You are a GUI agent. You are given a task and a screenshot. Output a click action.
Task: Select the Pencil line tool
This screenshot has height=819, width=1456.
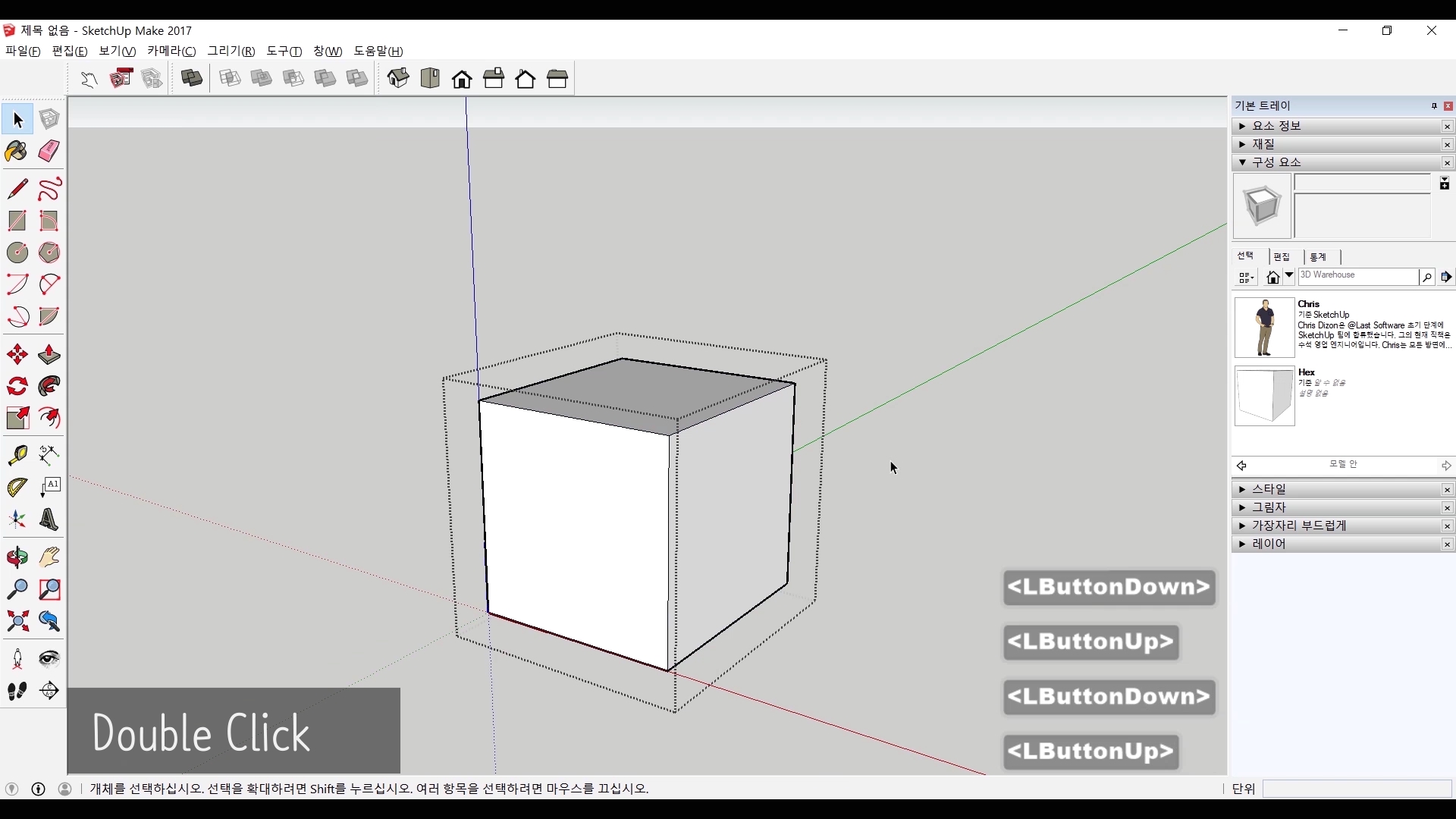pyautogui.click(x=17, y=188)
